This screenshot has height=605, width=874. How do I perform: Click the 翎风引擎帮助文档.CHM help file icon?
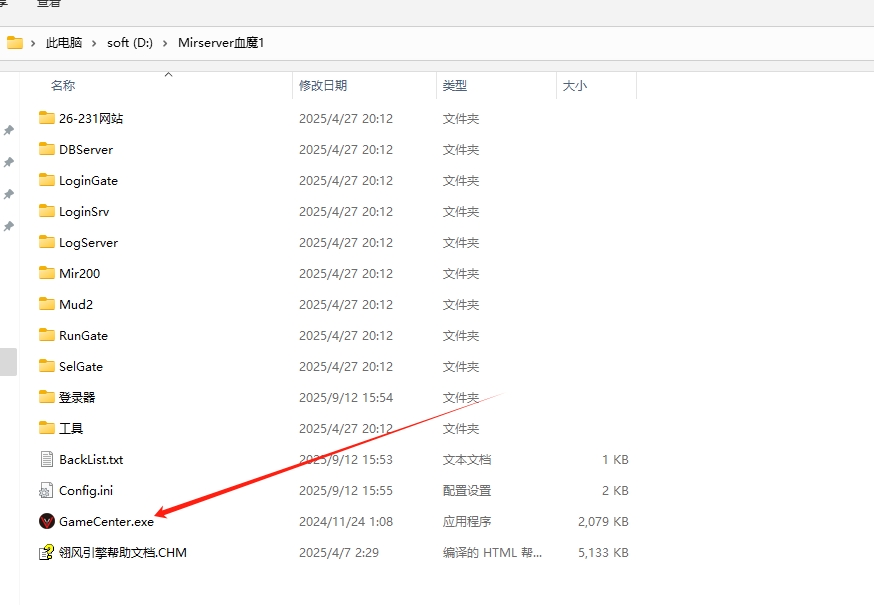click(46, 552)
